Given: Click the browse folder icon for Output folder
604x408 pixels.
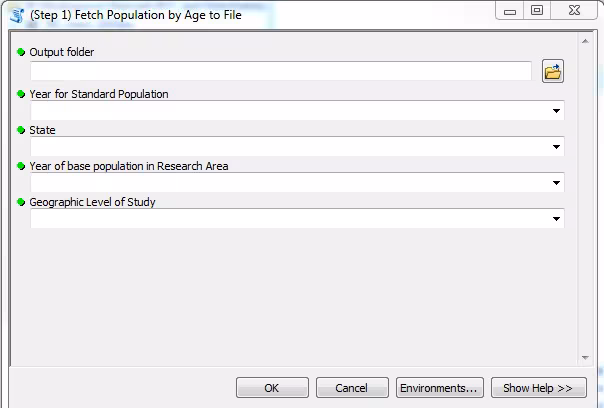Looking at the screenshot, I should [553, 72].
